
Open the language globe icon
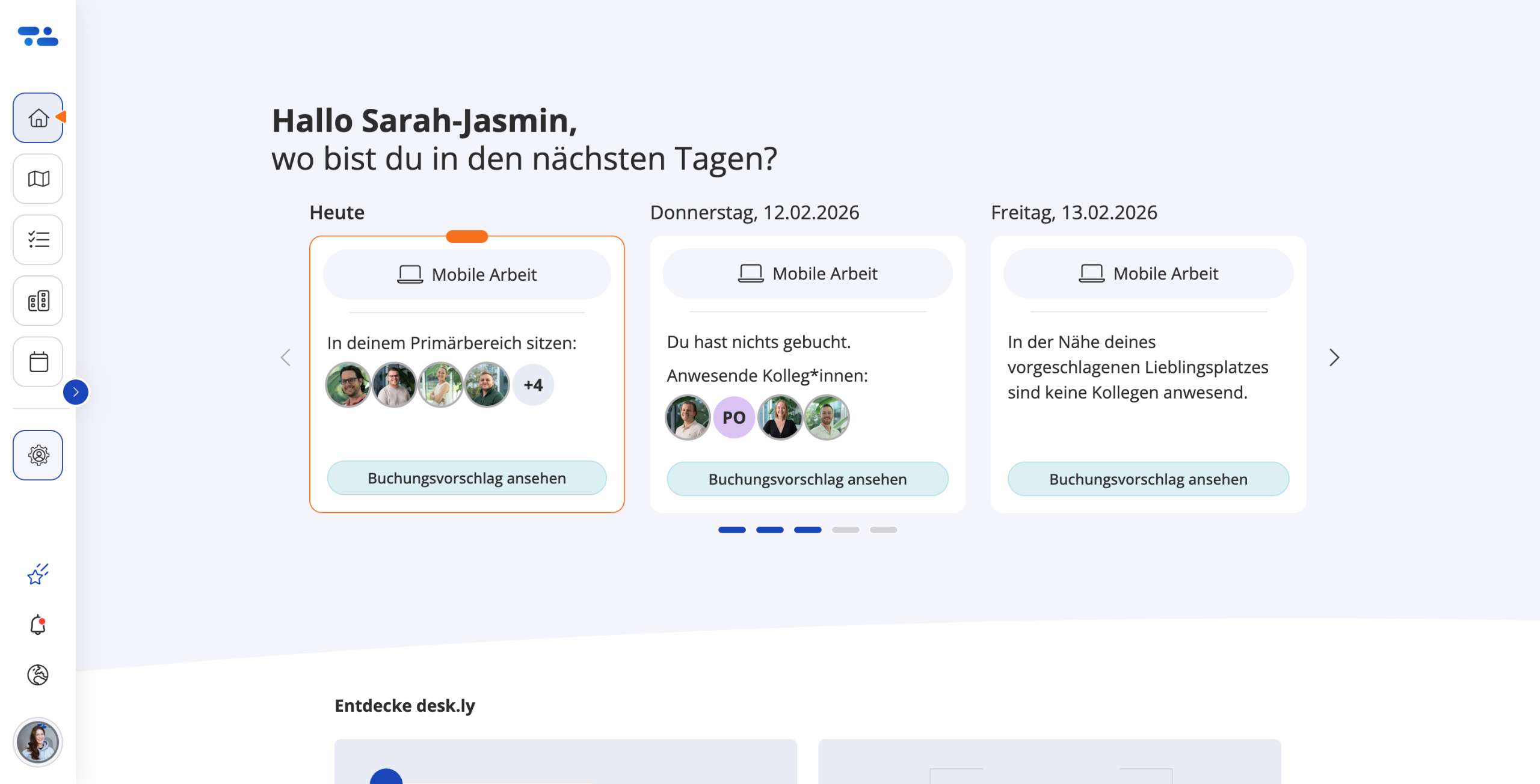pos(38,675)
